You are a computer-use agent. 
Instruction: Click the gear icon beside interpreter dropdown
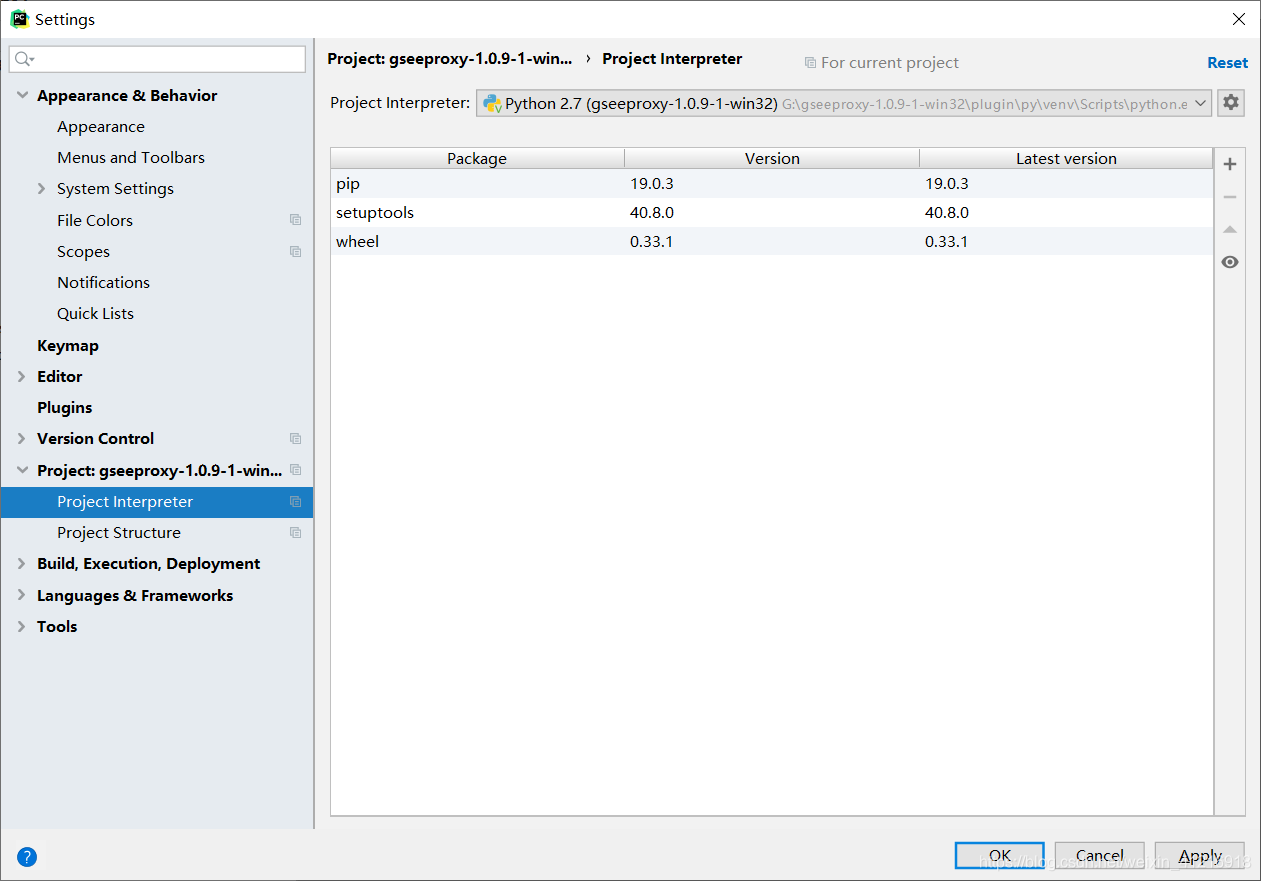click(x=1231, y=103)
